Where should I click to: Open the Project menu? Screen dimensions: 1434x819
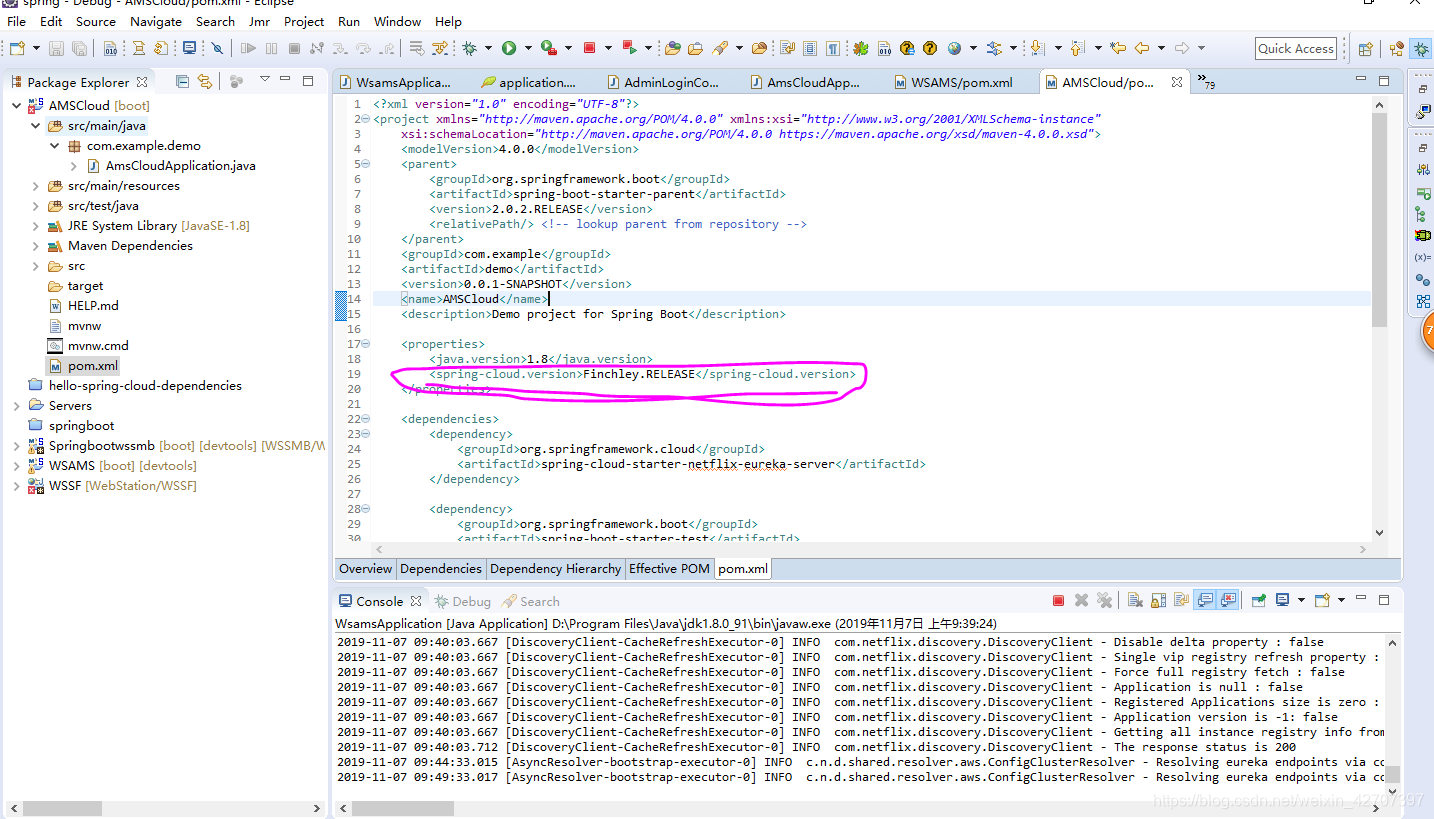304,21
